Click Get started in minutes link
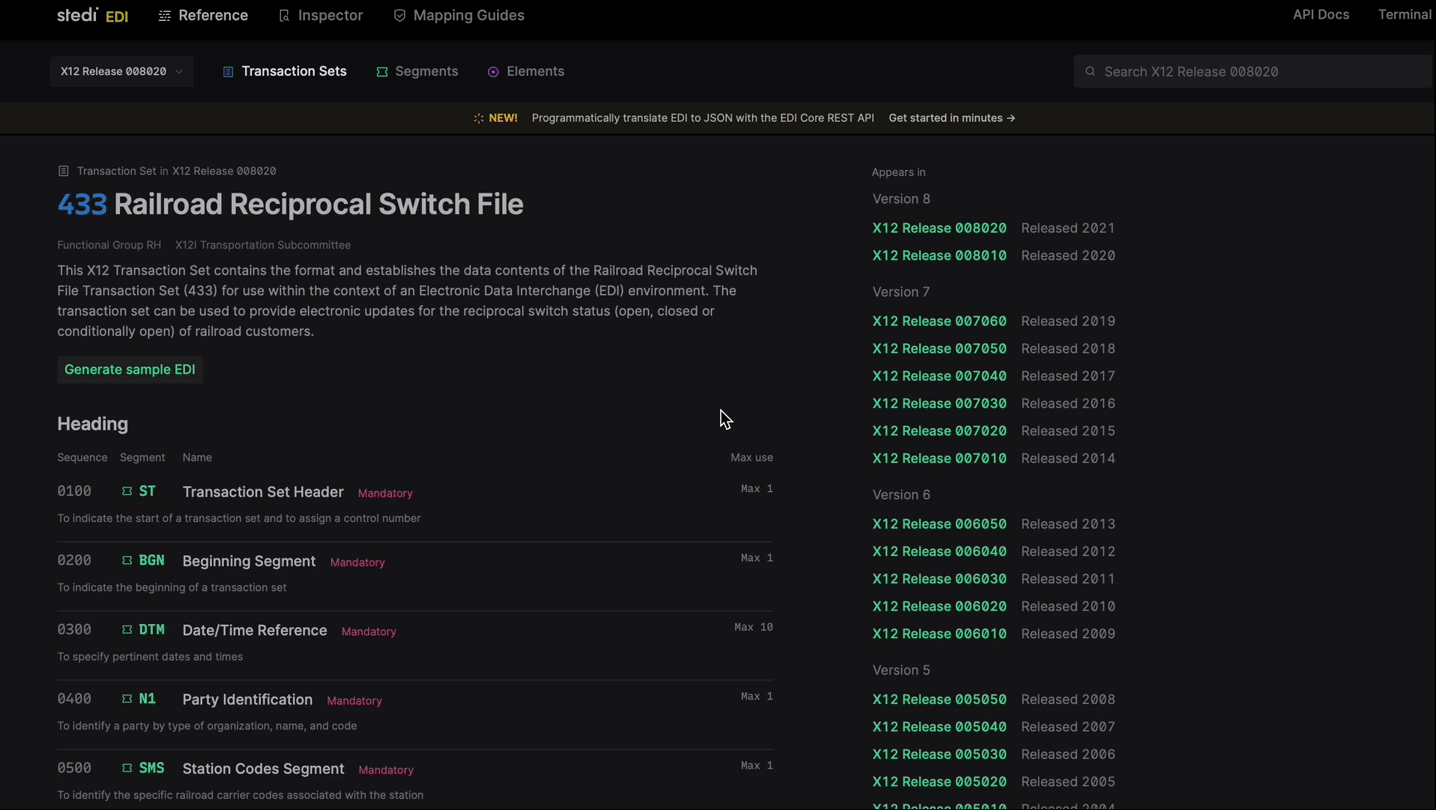 [952, 118]
